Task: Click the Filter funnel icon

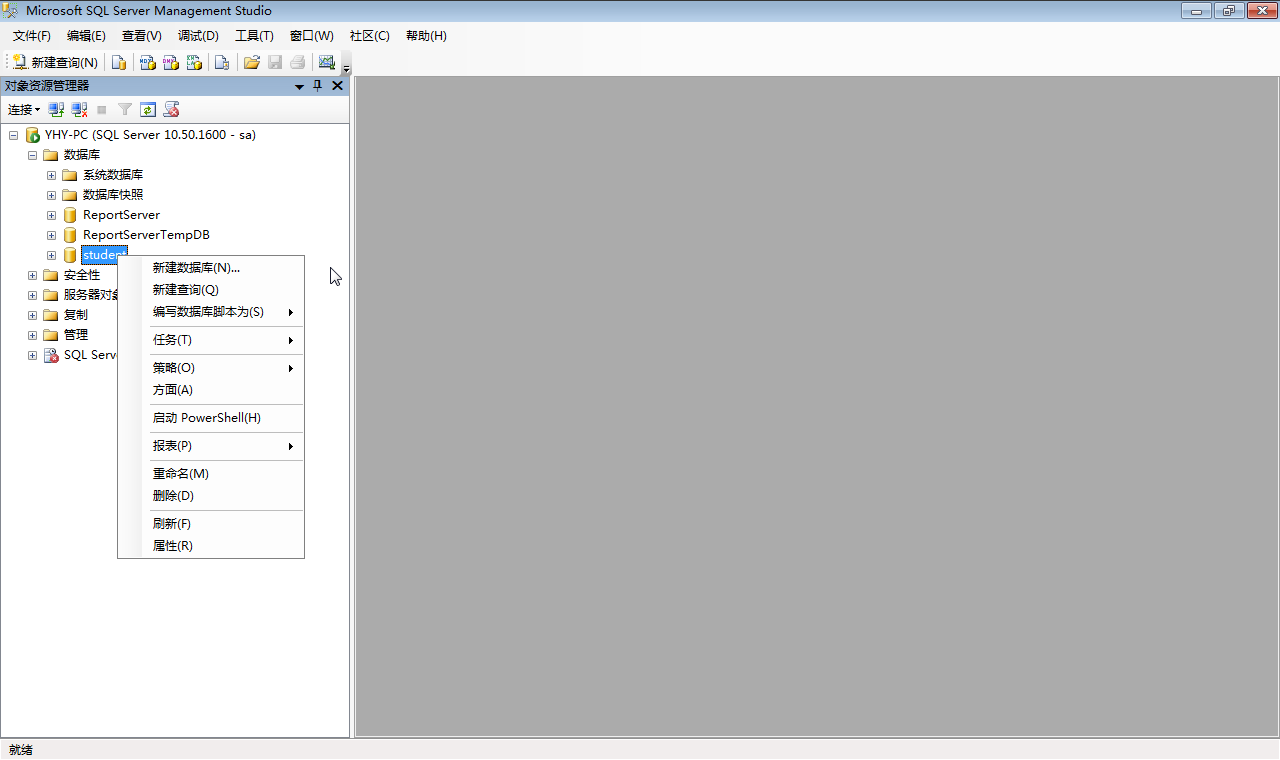Action: tap(125, 109)
